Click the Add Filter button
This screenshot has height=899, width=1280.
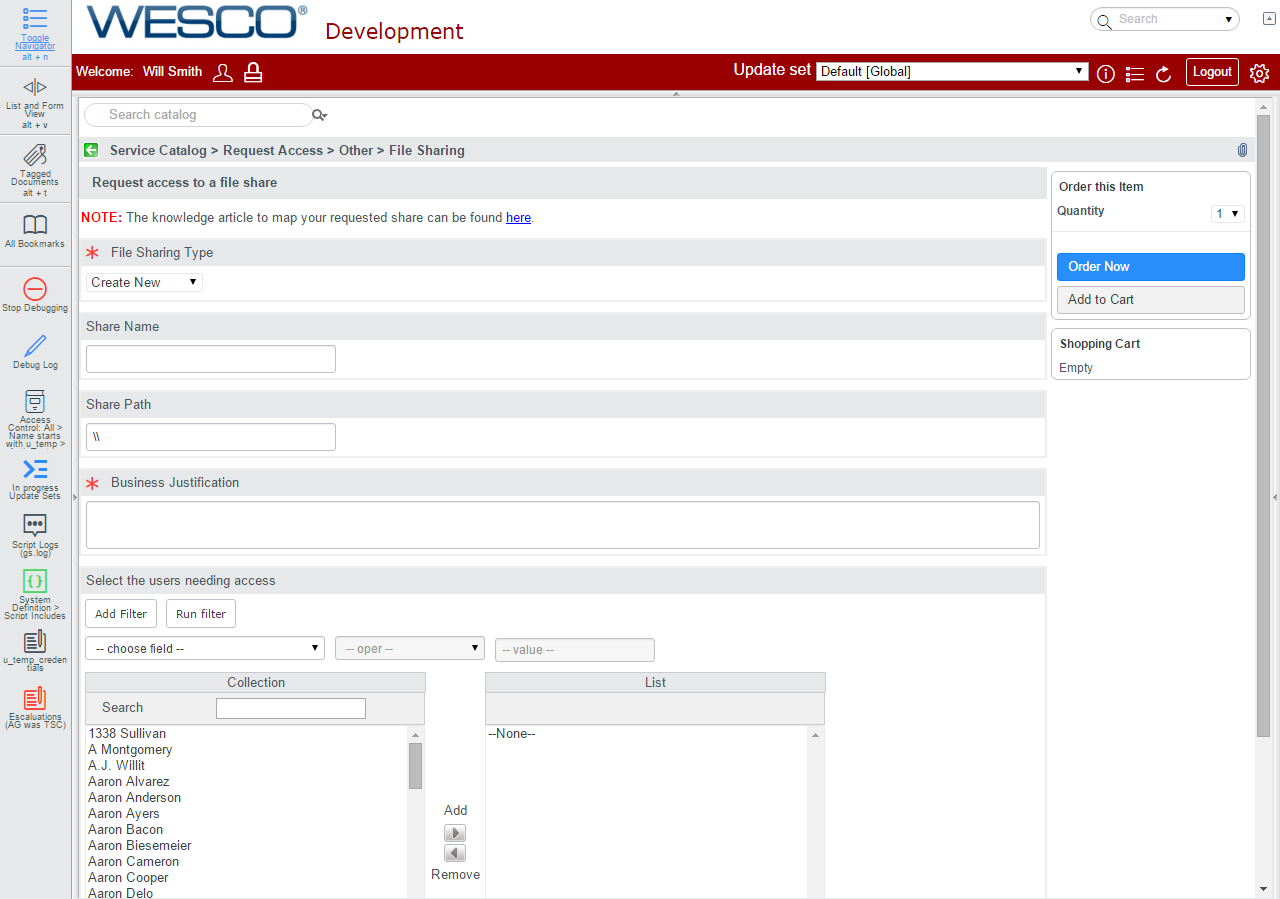point(121,614)
